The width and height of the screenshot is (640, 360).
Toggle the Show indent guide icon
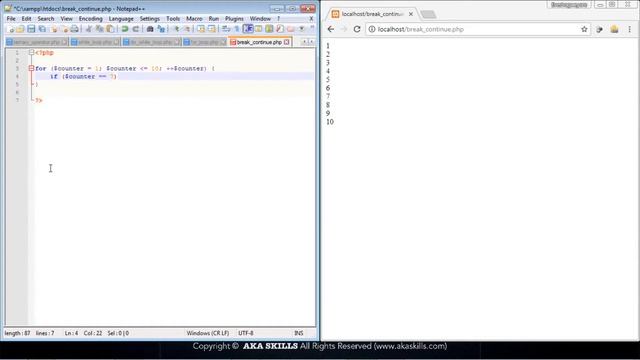[258, 29]
